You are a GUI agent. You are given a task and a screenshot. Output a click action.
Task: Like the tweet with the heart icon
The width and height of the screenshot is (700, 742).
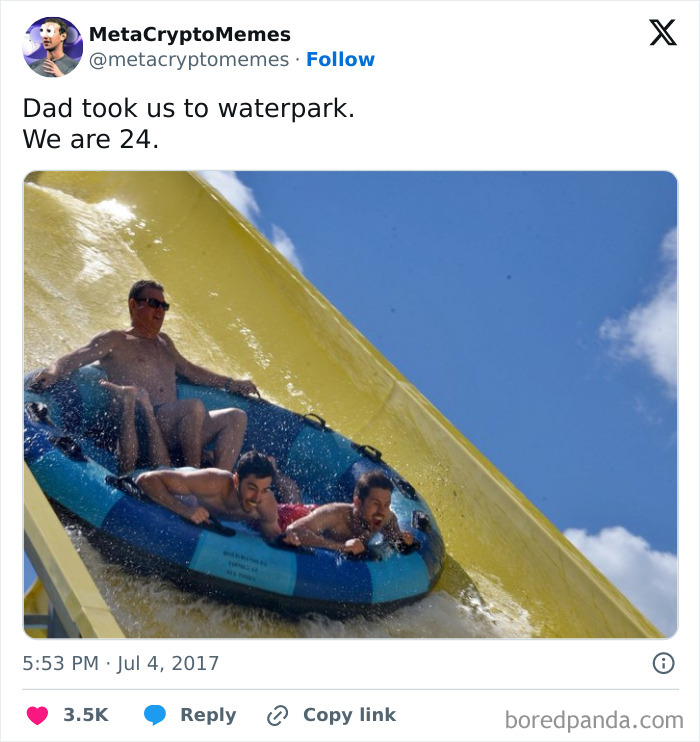[37, 715]
